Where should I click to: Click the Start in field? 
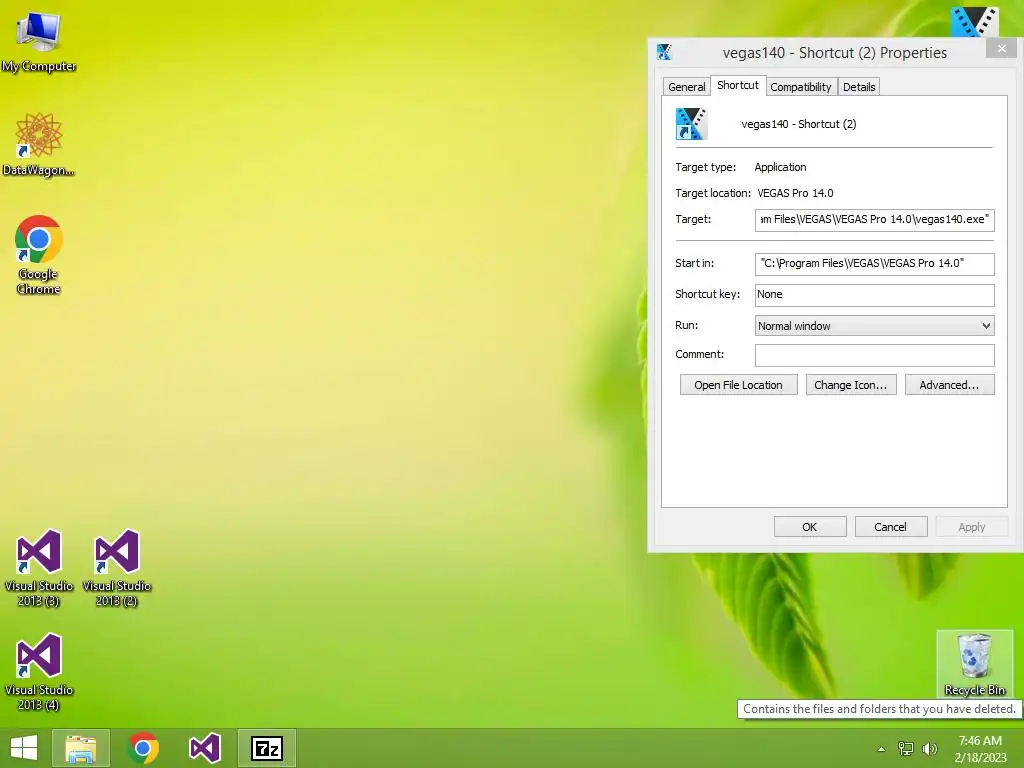point(874,264)
